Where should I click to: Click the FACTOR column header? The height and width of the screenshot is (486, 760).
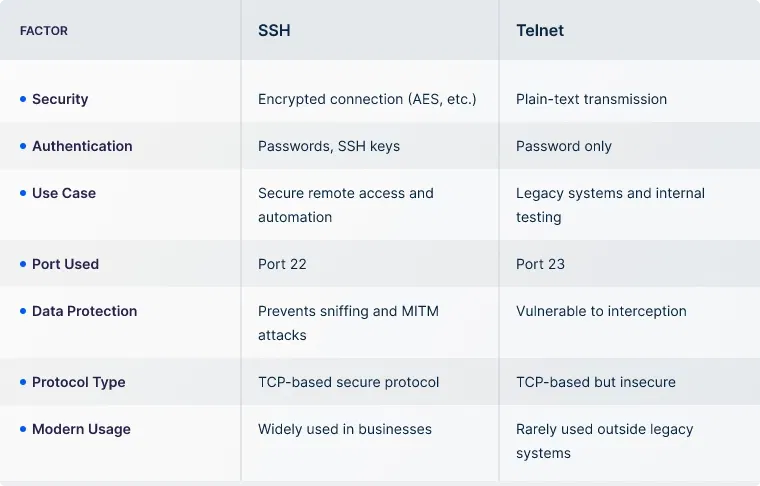[44, 31]
